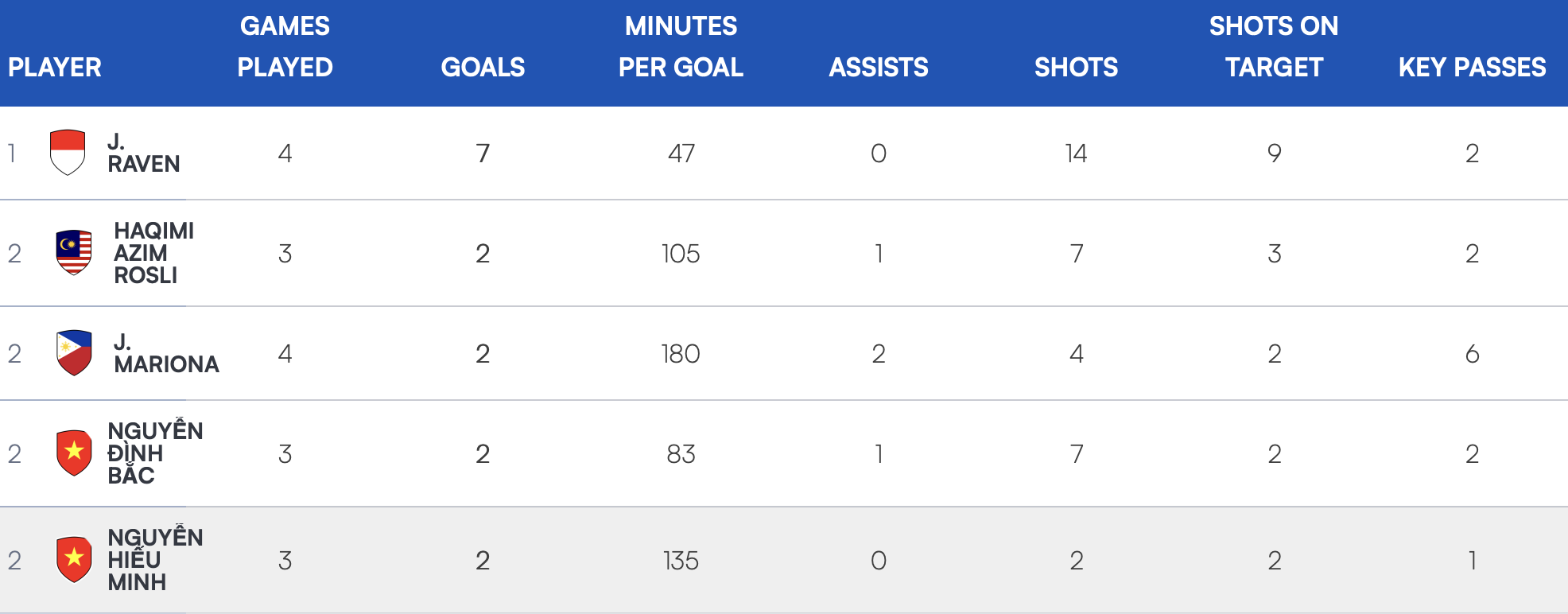The image size is (1568, 614).
Task: Select the Nguyễn Hiểu Minh player name
Action: tap(155, 560)
